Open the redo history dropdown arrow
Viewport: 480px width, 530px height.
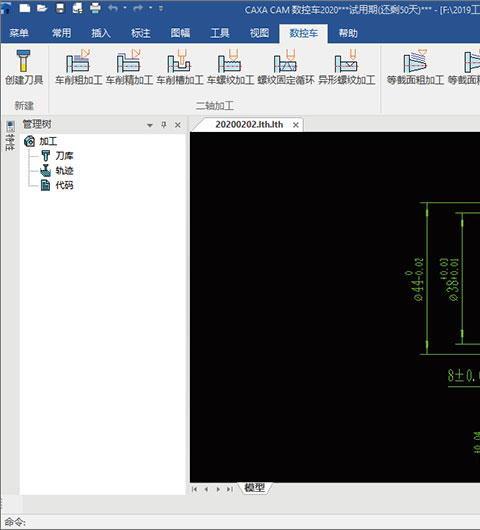pos(151,8)
